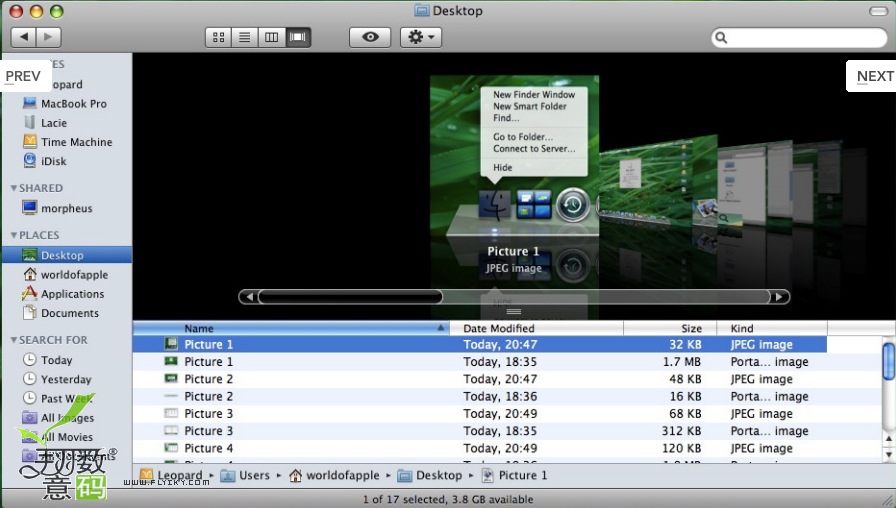
Task: Sort by the Name column
Action: point(291,328)
